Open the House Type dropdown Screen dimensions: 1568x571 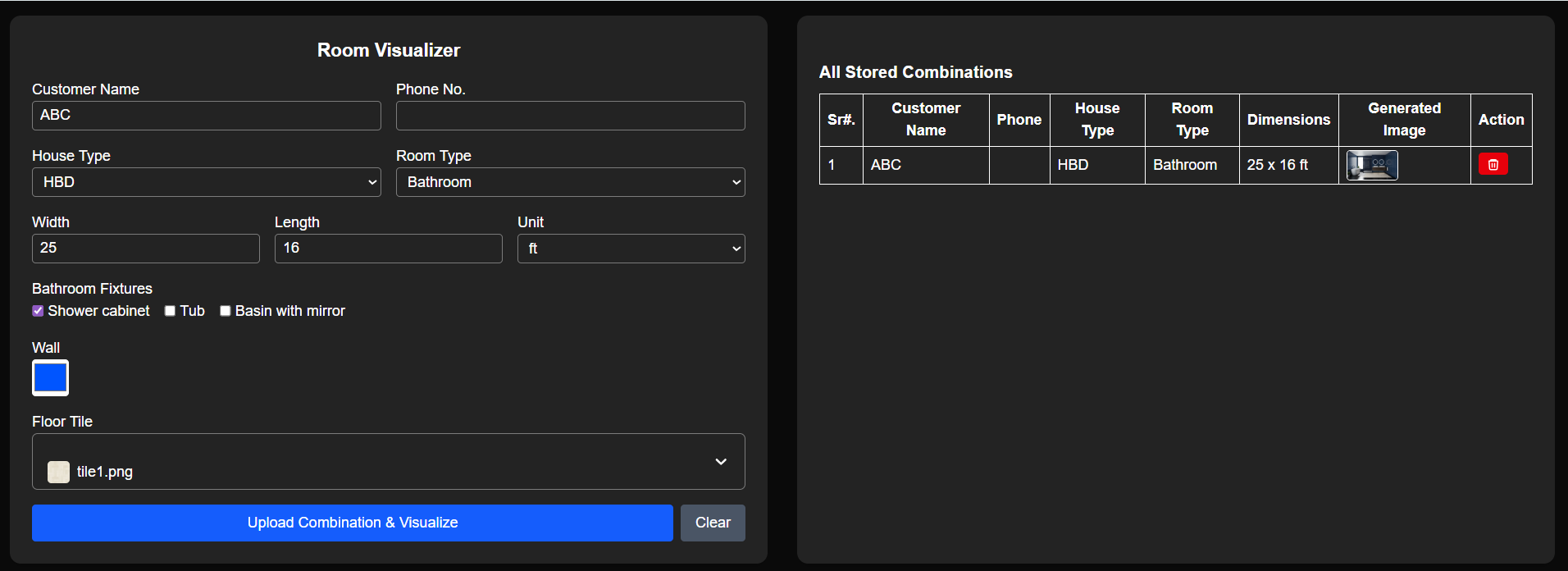click(206, 182)
